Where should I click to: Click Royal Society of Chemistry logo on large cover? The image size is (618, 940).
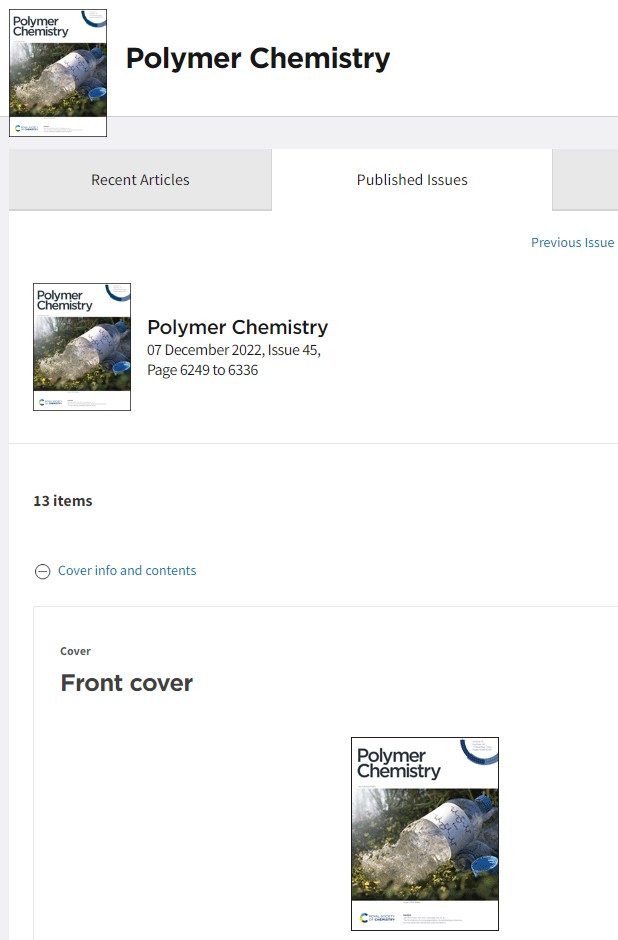pos(378,917)
